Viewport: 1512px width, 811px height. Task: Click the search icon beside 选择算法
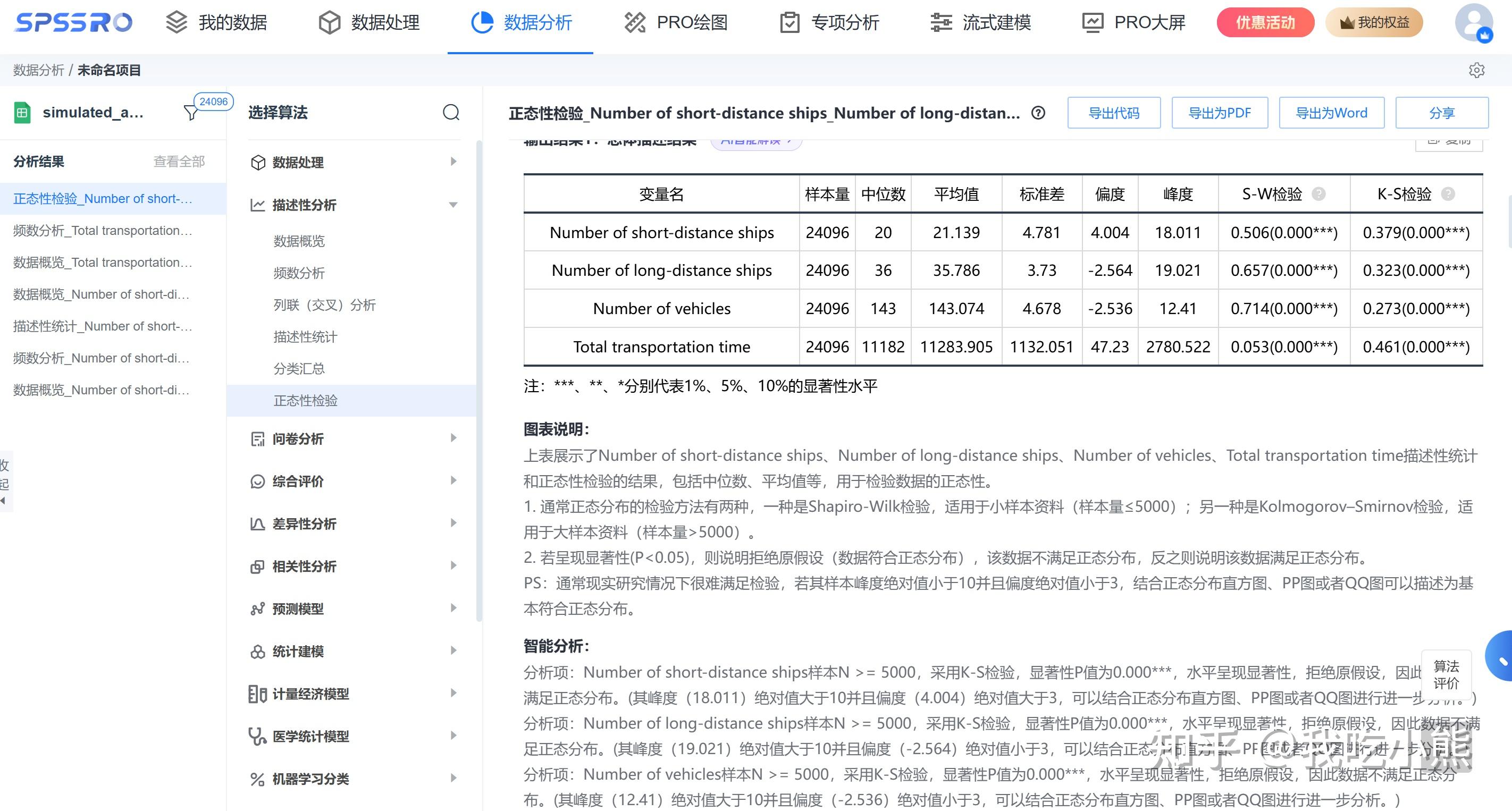pos(451,112)
